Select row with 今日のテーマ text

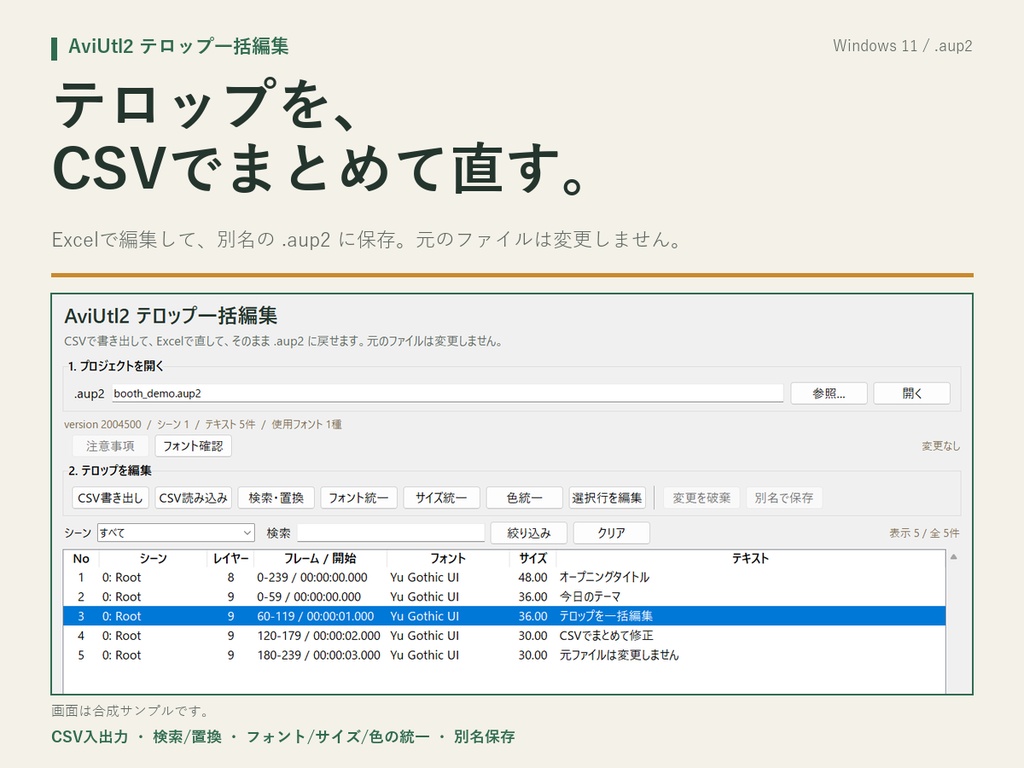tap(504, 597)
